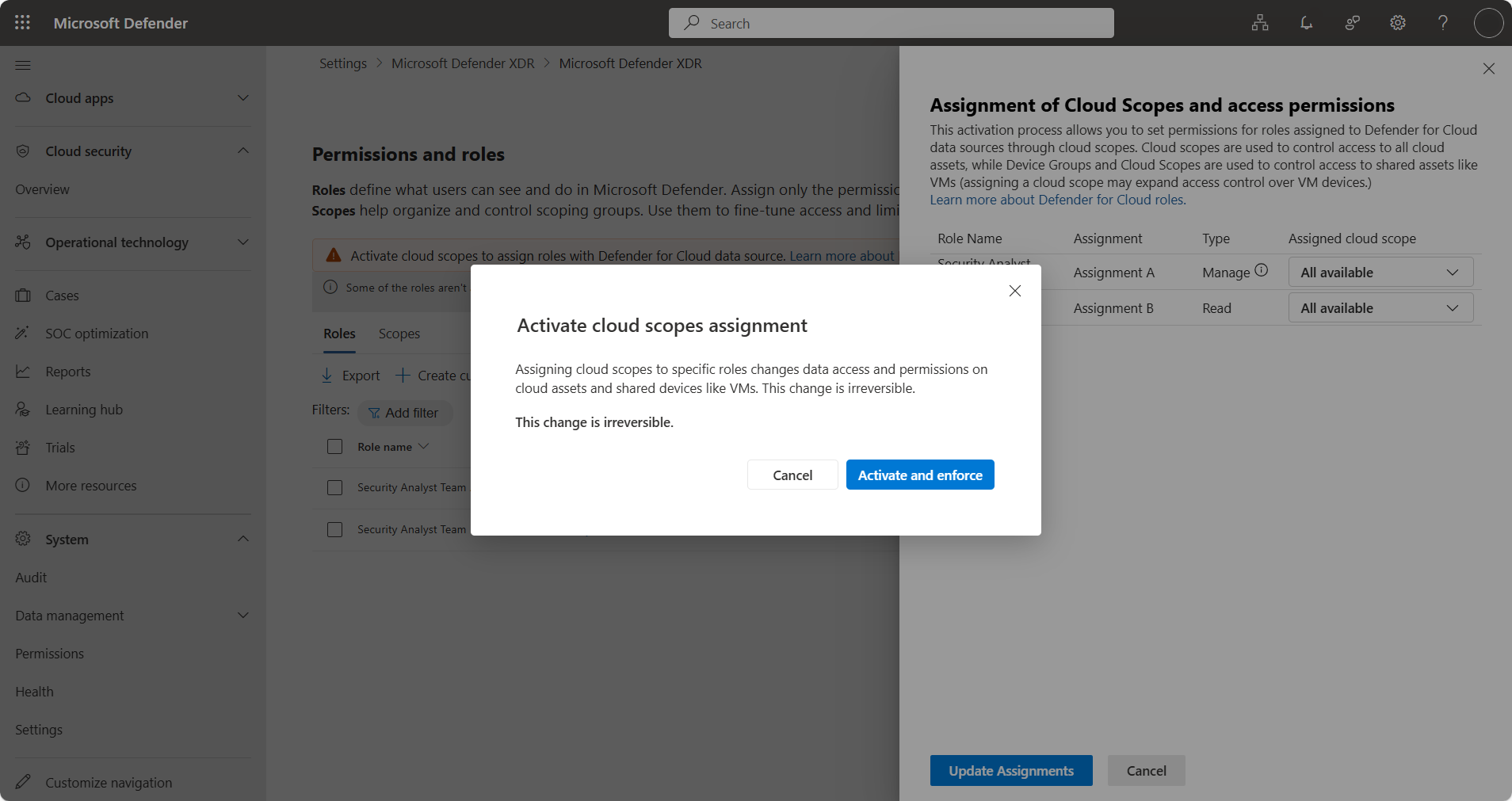Switch to the Scopes tab
The image size is (1512, 801).
[x=399, y=334]
